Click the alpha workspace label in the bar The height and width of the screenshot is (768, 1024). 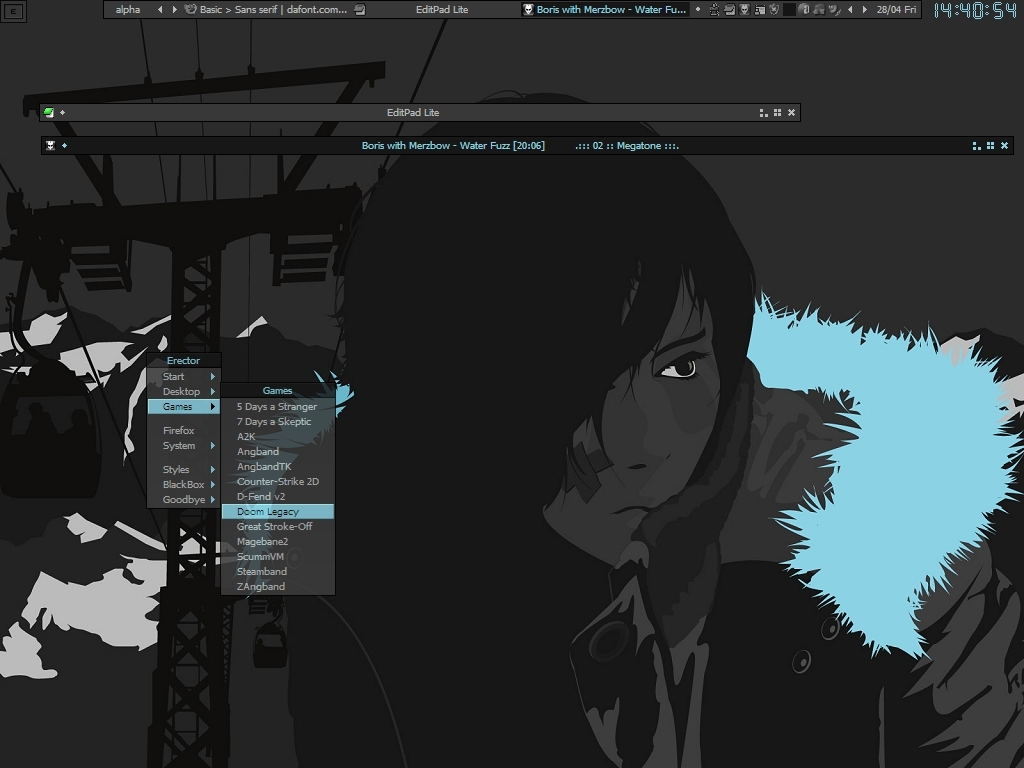pos(128,10)
